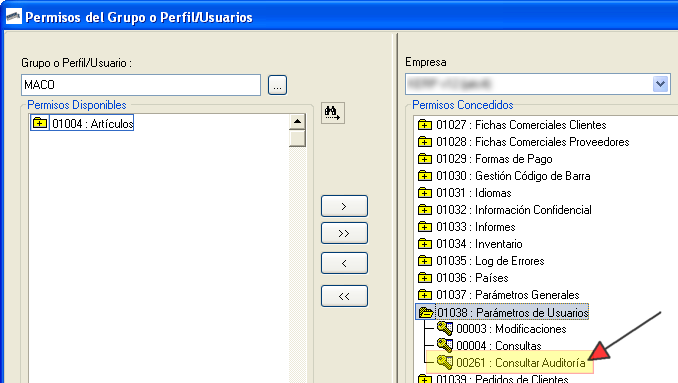Select text 01028 : Fichas Comerciales Proveedores
Image resolution: width=678 pixels, height=383 pixels.
[x=533, y=142]
